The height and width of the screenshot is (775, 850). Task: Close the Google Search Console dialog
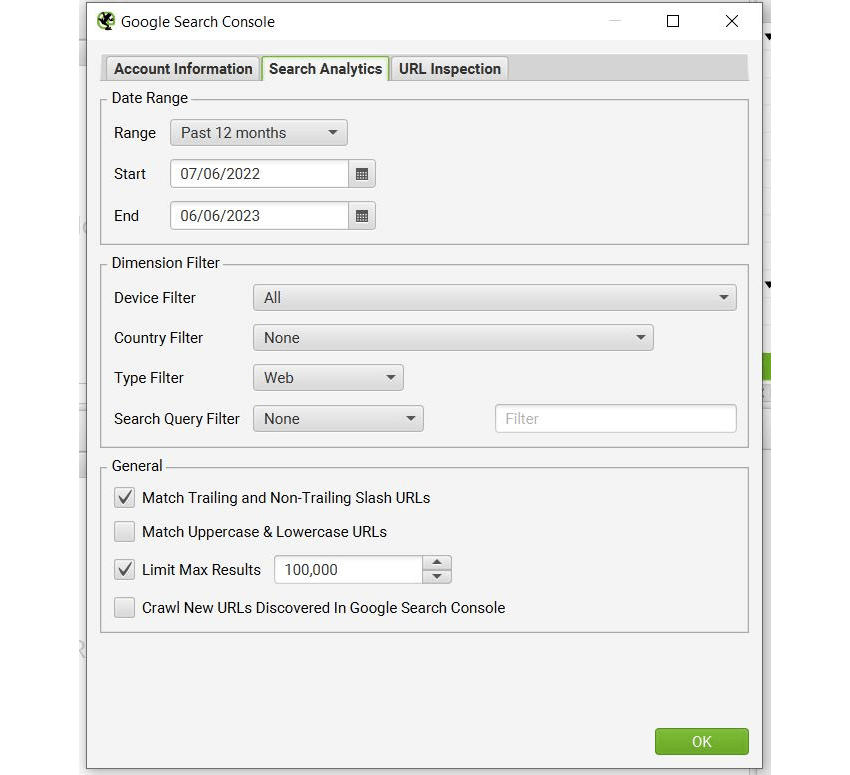point(732,21)
